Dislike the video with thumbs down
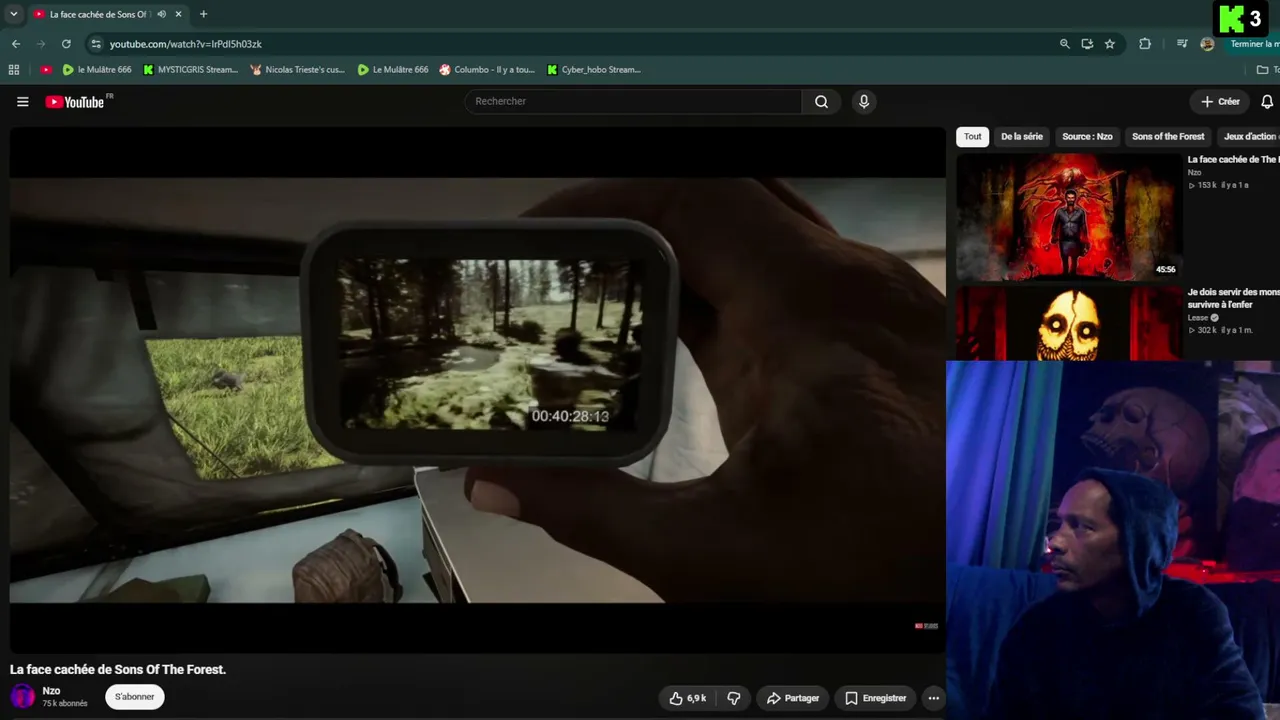 pyautogui.click(x=734, y=698)
